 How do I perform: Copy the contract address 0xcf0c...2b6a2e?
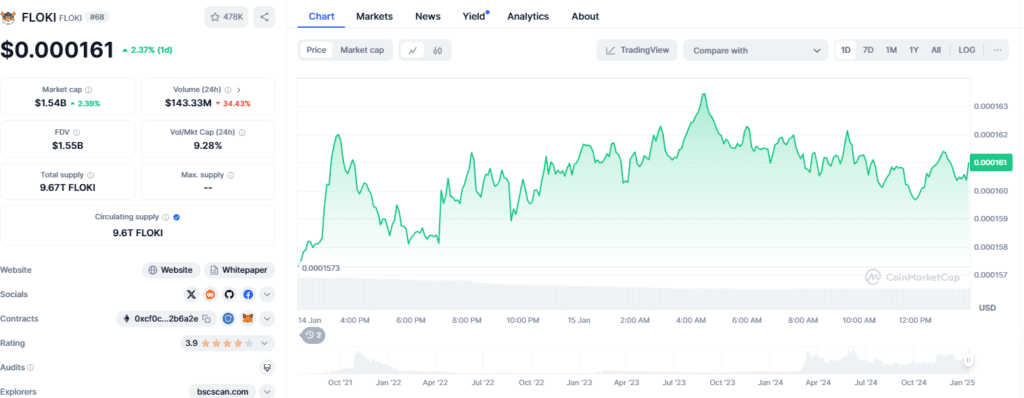[206, 319]
